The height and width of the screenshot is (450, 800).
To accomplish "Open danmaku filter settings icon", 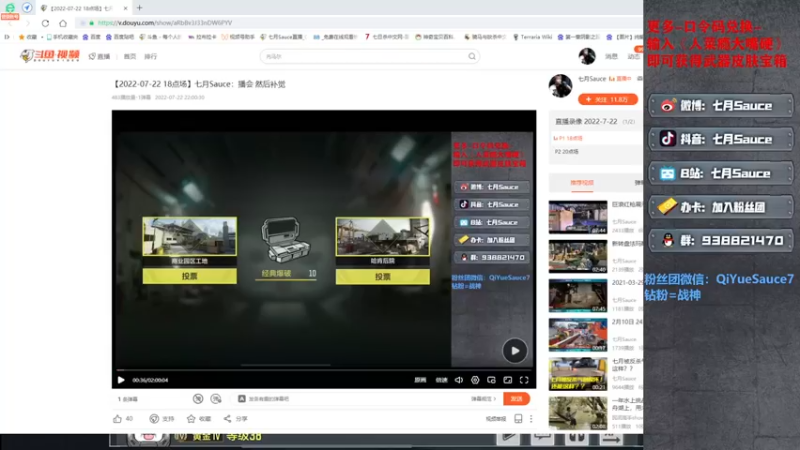I will click(x=216, y=399).
